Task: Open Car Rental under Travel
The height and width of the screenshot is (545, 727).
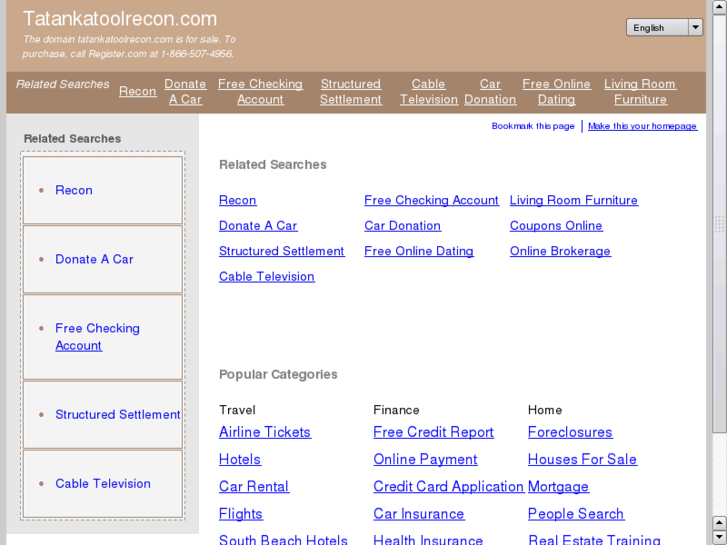Action: (x=254, y=487)
